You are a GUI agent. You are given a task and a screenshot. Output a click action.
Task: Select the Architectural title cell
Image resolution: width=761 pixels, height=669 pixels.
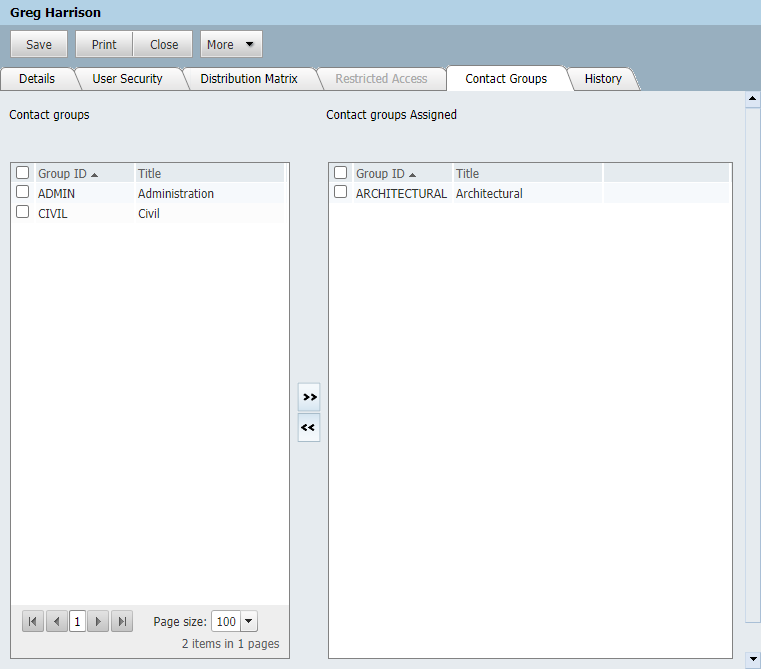tap(489, 193)
